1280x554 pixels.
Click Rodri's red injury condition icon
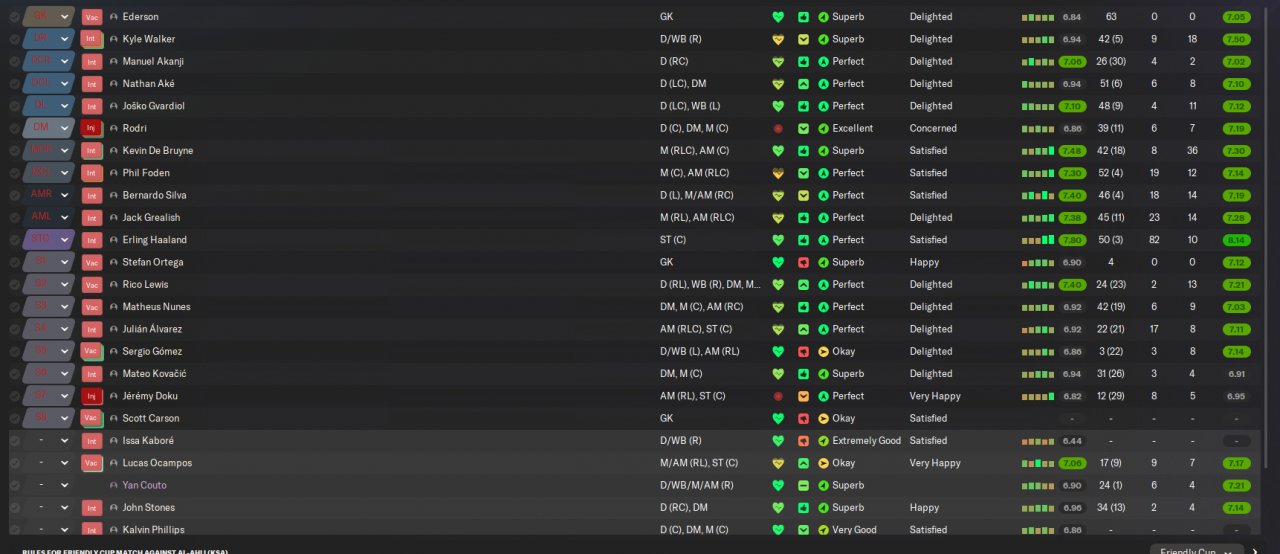778,128
